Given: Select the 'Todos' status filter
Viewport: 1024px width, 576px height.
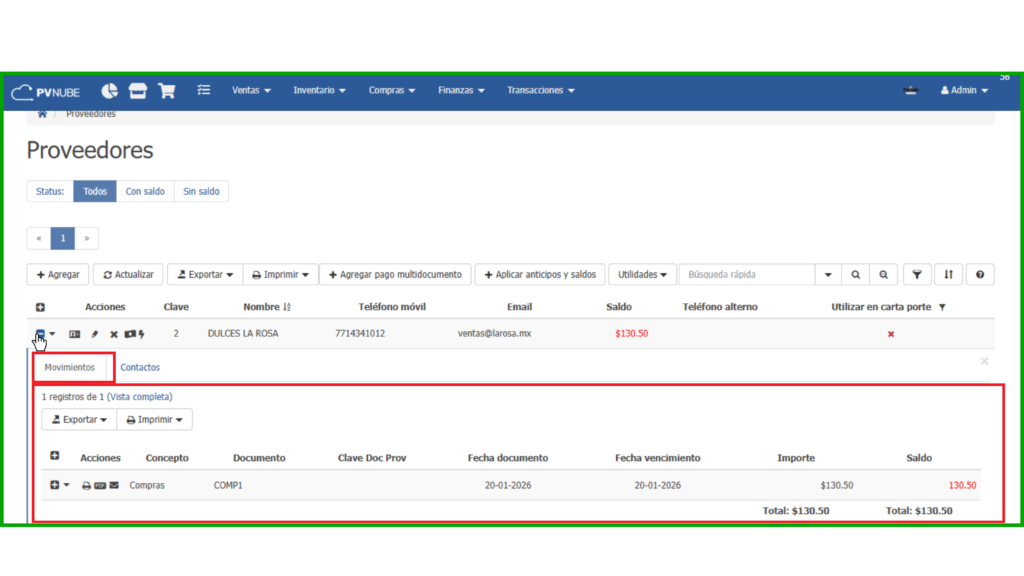Looking at the screenshot, I should (x=95, y=191).
